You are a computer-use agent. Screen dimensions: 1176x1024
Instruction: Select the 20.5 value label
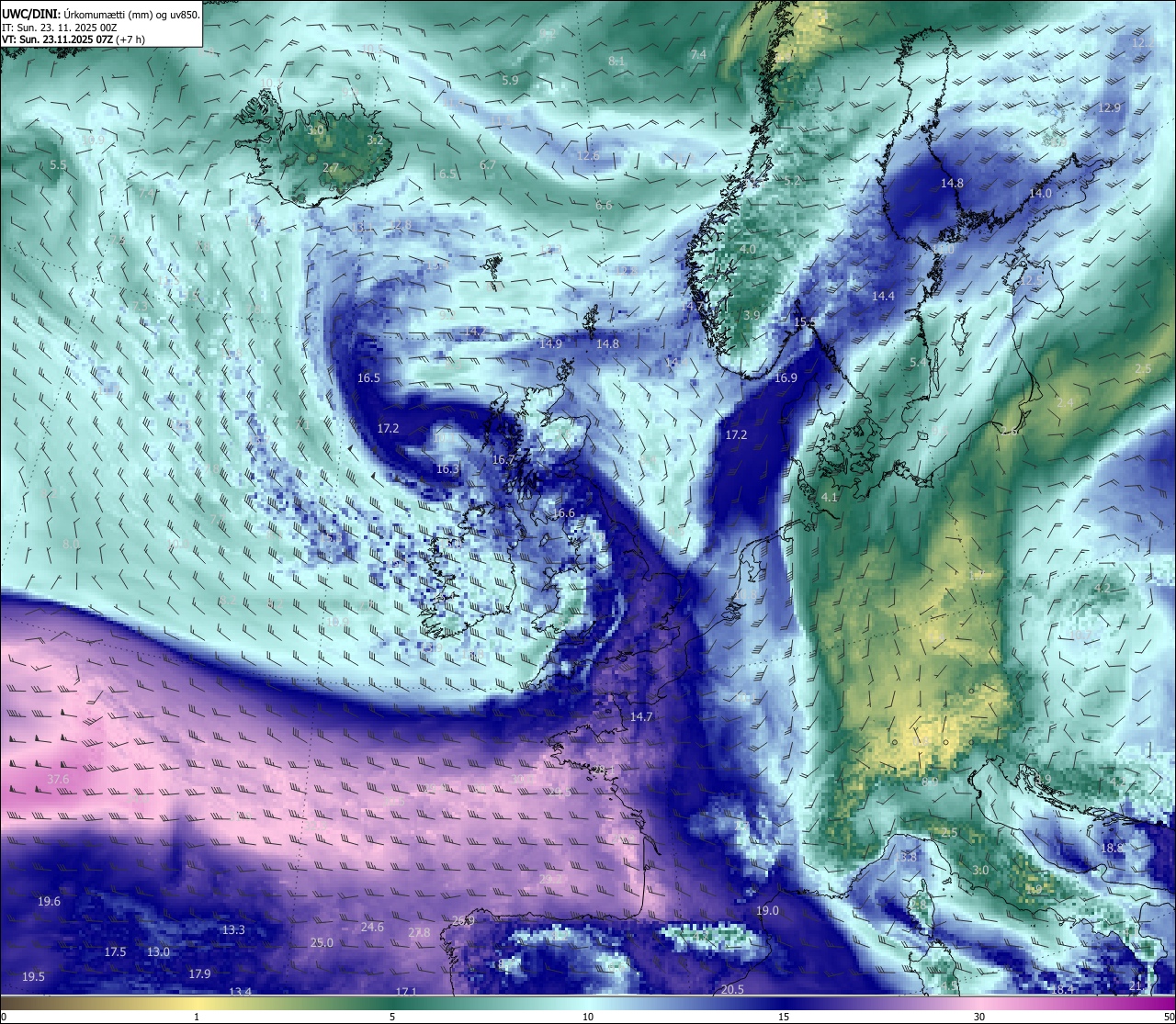click(x=732, y=990)
